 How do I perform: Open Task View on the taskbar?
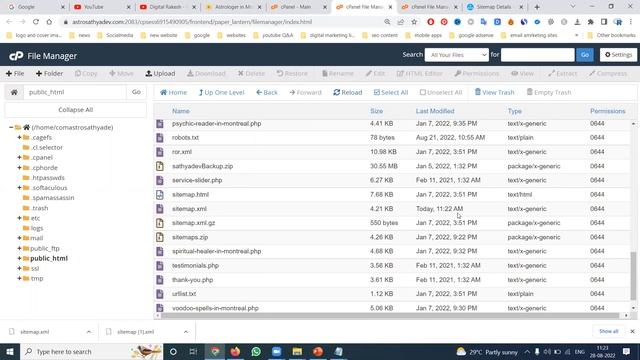click(x=193, y=351)
